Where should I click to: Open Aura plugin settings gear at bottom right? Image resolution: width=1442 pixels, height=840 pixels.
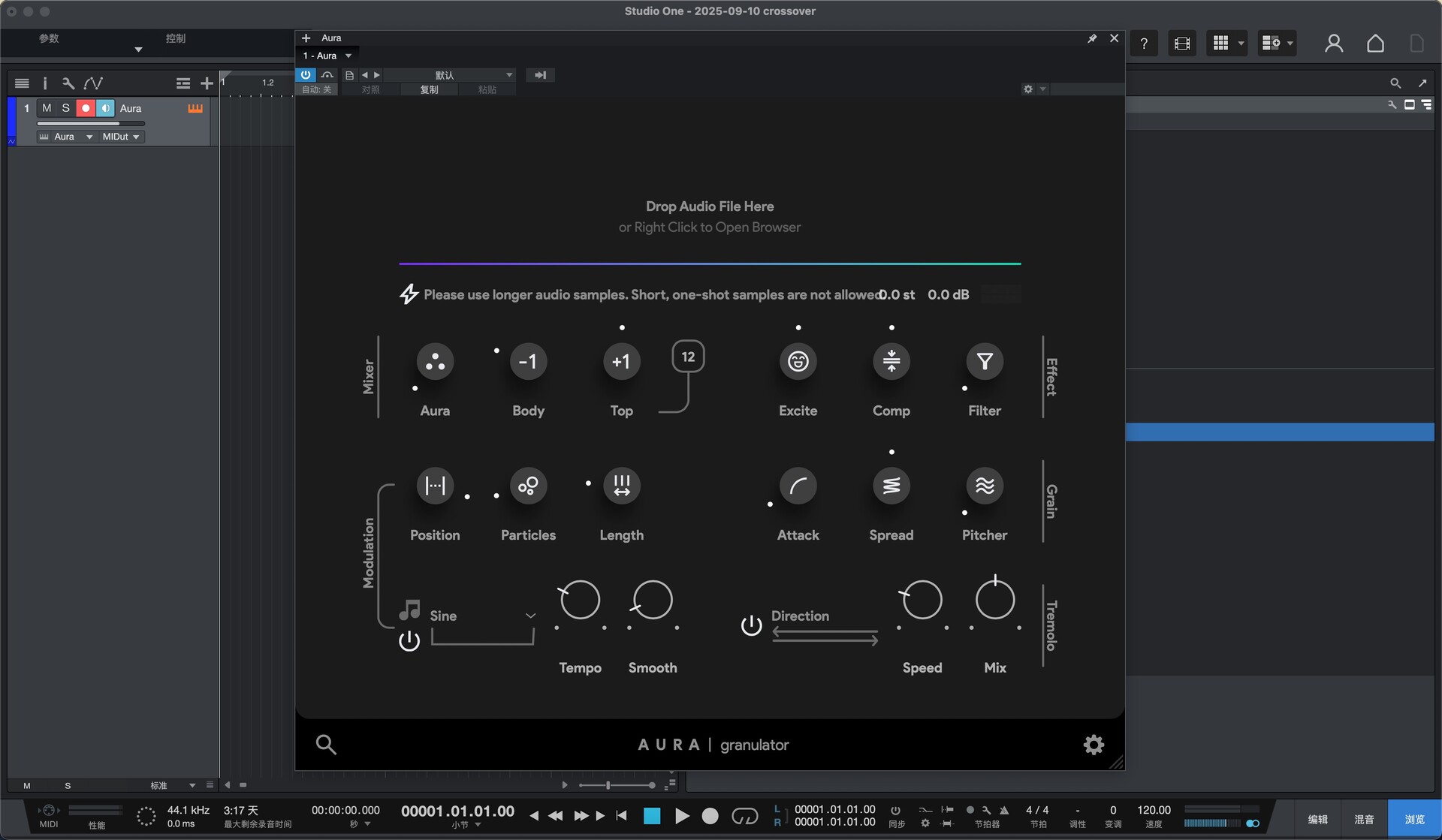pos(1094,745)
